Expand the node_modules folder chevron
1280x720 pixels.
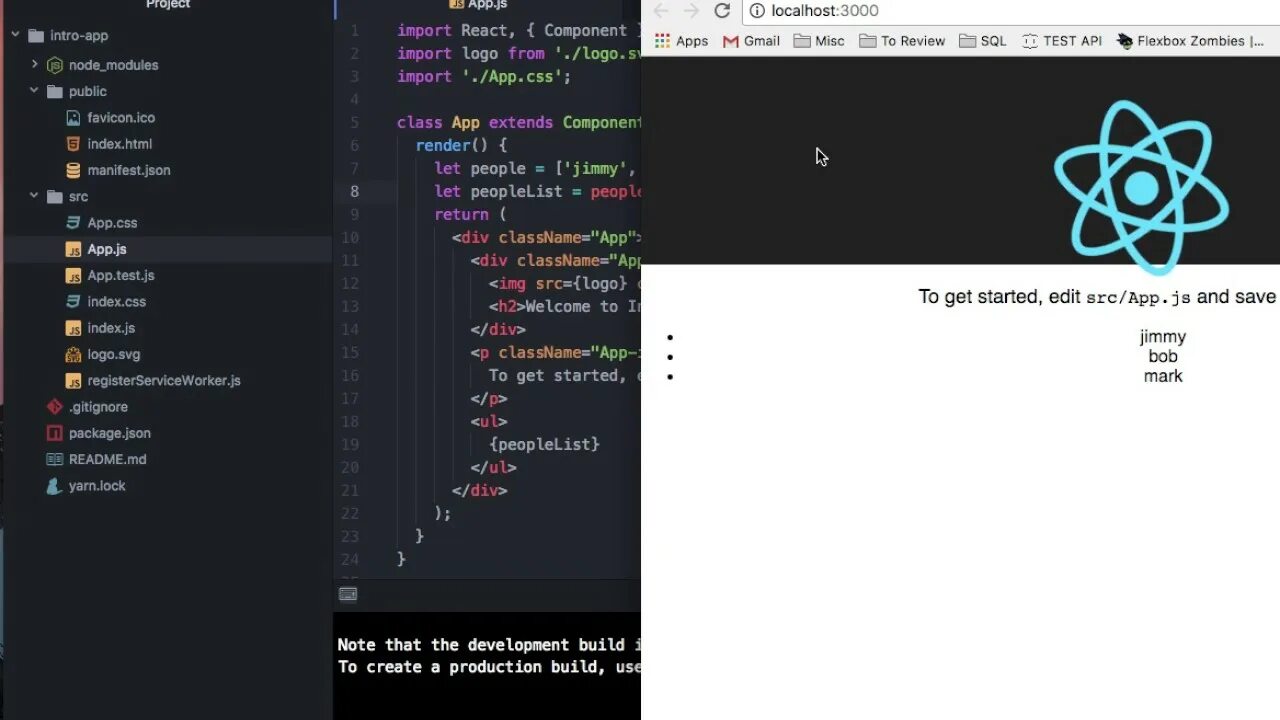point(34,64)
